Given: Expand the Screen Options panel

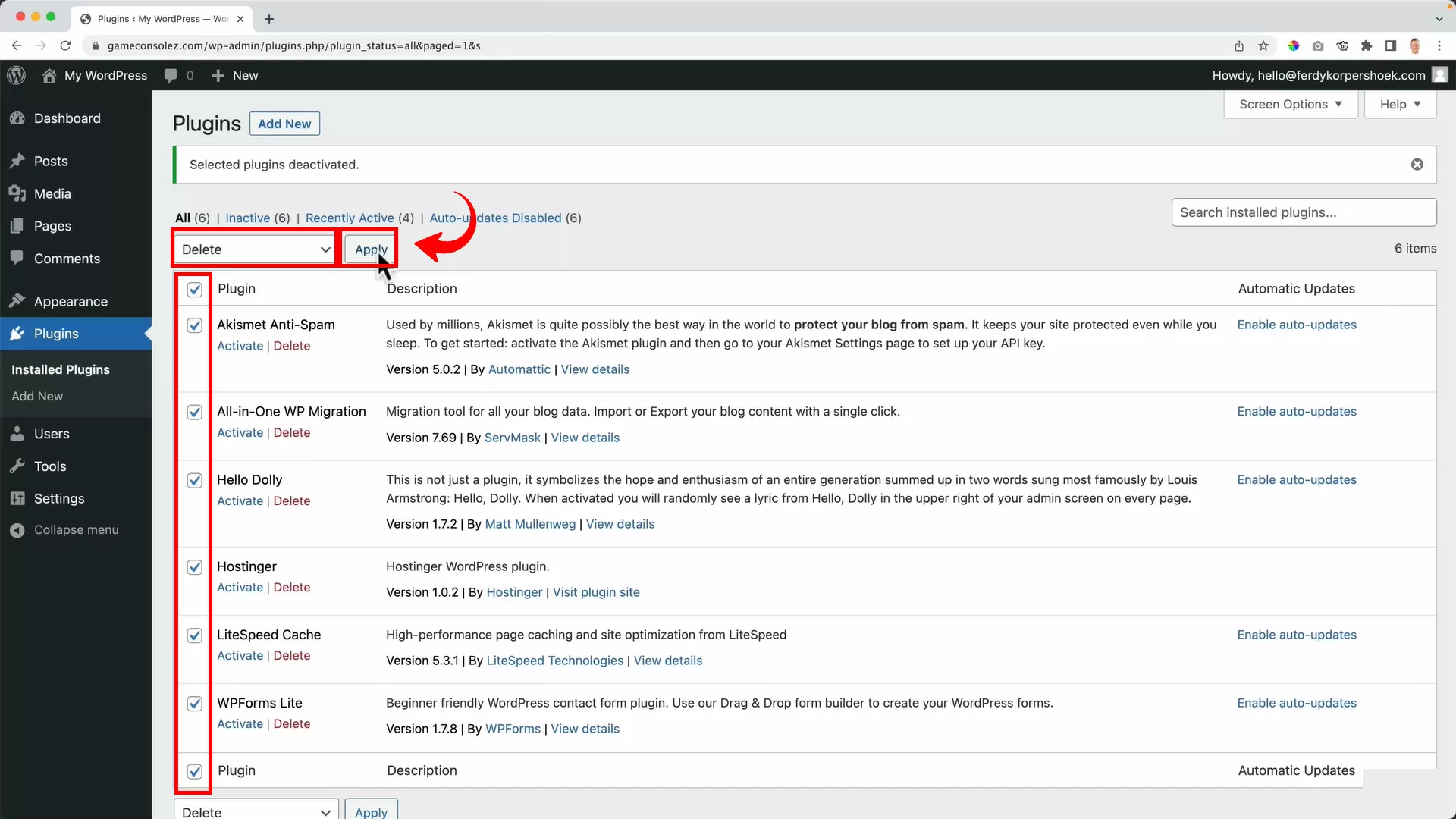Looking at the screenshot, I should [x=1290, y=104].
